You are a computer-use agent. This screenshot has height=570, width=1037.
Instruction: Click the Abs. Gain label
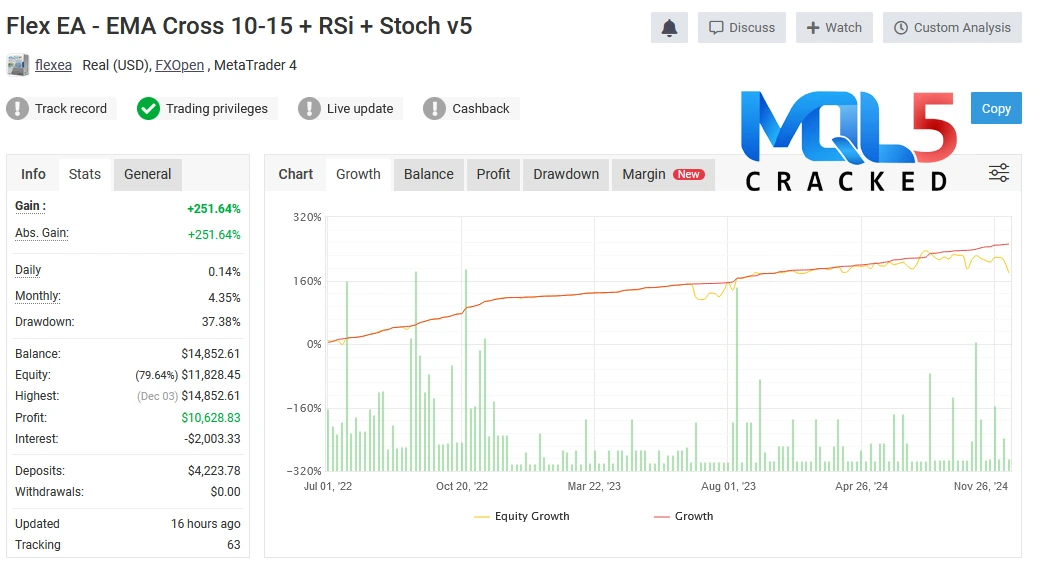(42, 233)
